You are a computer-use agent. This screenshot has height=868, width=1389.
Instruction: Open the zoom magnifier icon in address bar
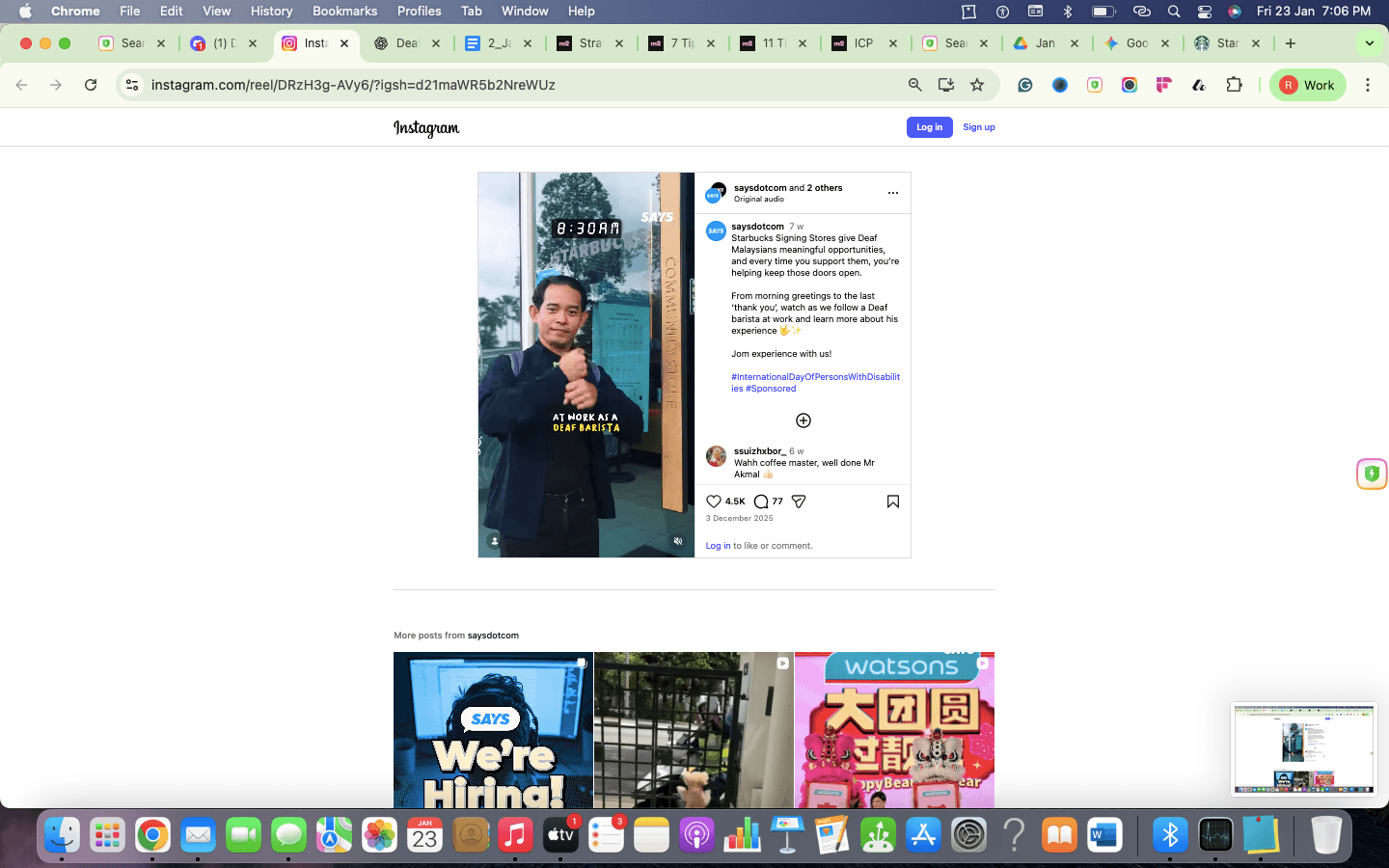(x=915, y=85)
